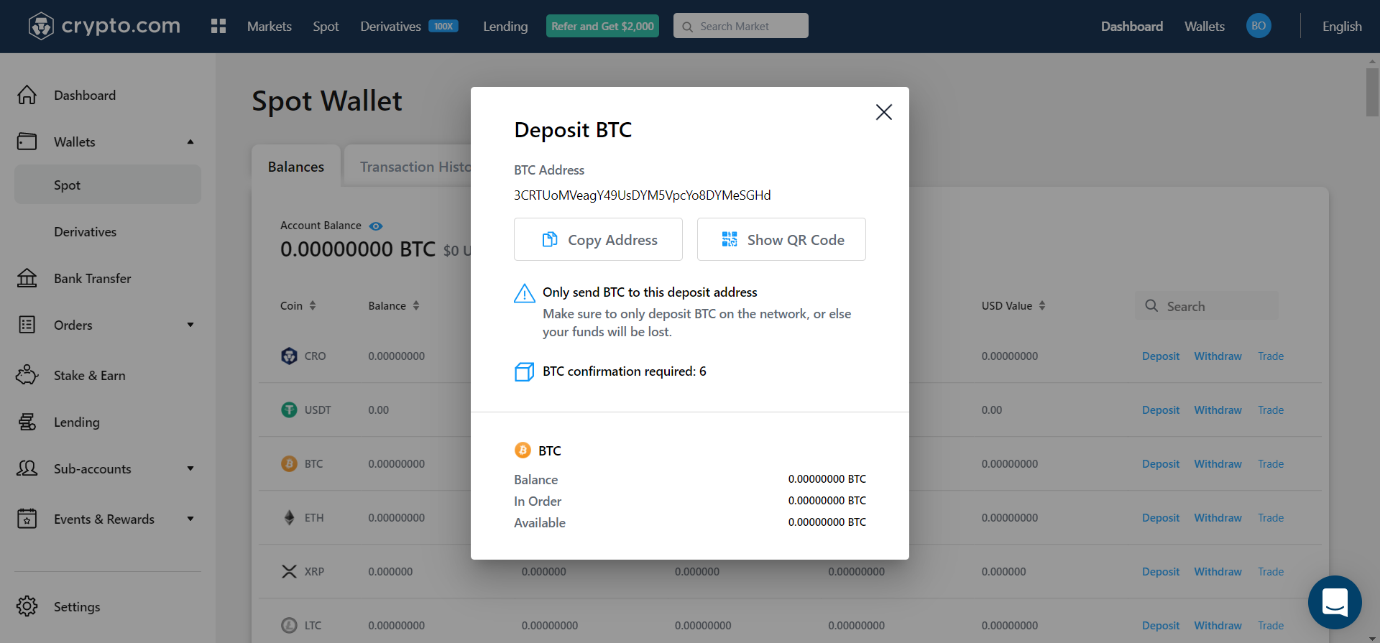The image size is (1380, 643).
Task: Click the Search Market input field
Action: [741, 26]
